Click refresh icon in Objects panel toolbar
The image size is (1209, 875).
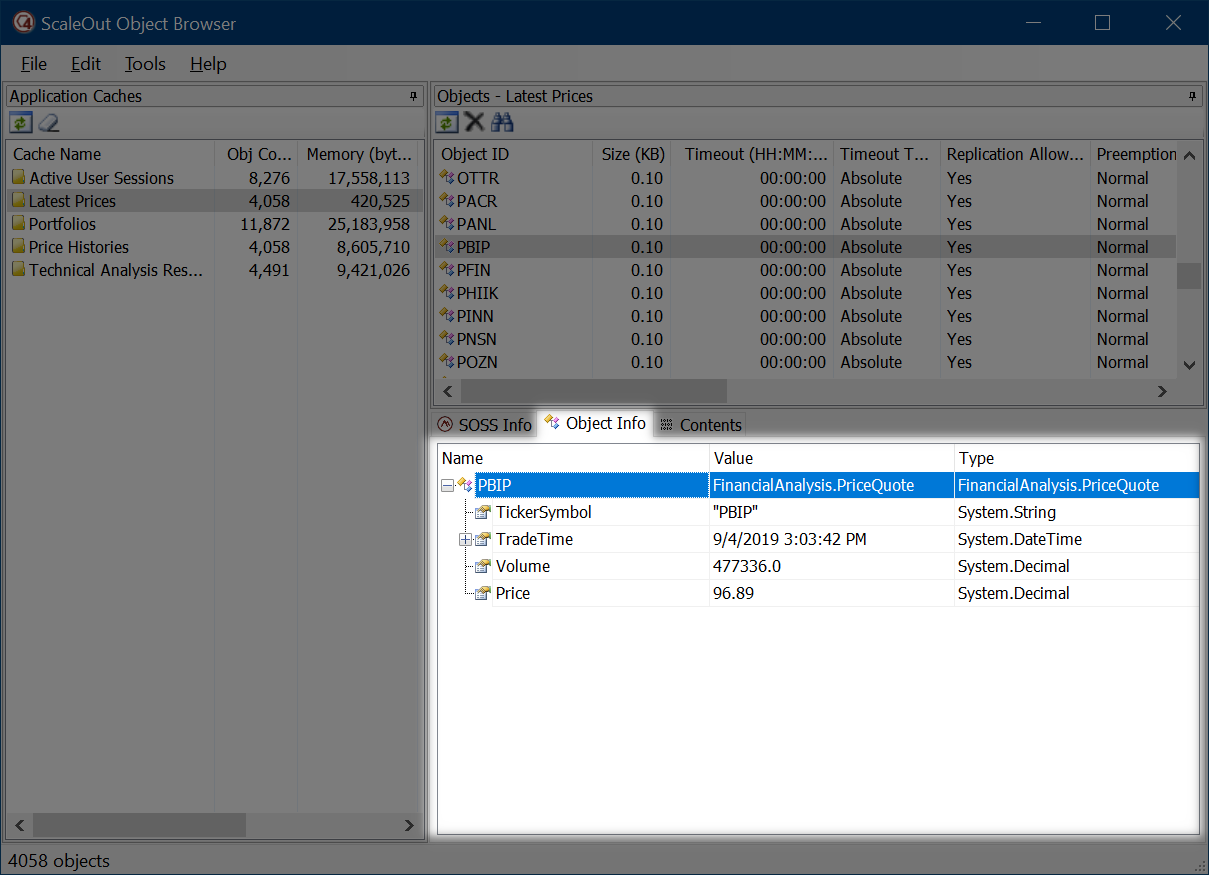(447, 123)
